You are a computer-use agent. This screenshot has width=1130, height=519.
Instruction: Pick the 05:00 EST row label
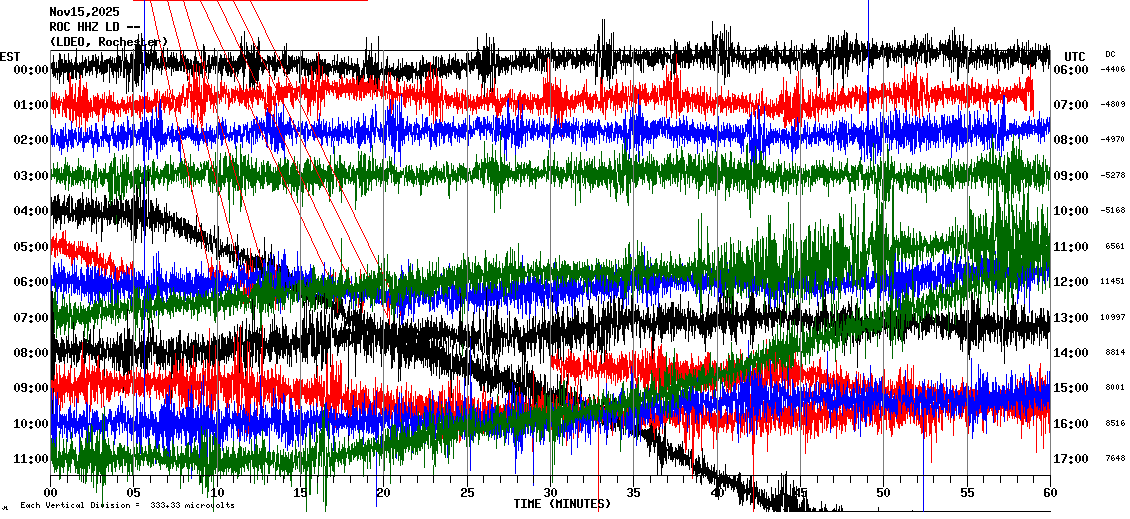33,247
